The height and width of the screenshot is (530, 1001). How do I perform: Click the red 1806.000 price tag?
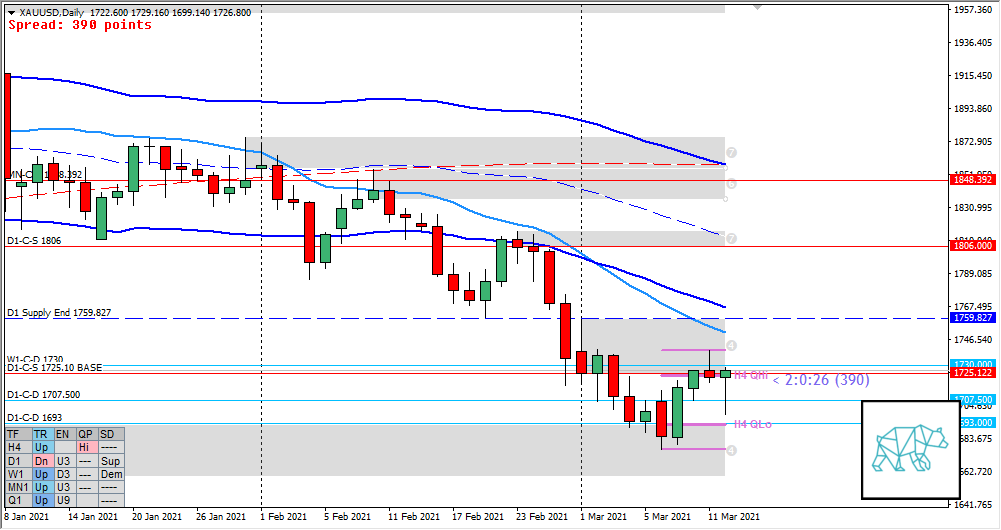pos(972,245)
